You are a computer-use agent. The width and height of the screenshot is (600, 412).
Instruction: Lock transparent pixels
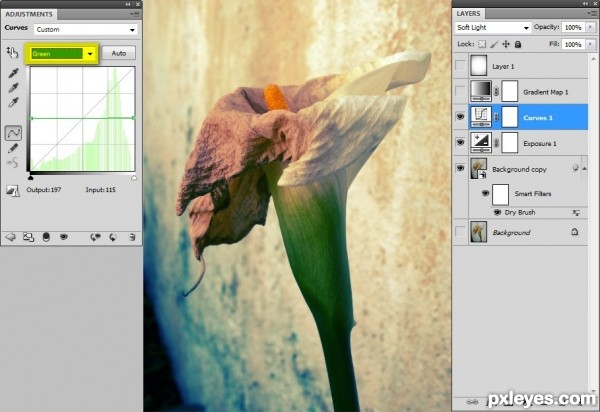pyautogui.click(x=482, y=44)
